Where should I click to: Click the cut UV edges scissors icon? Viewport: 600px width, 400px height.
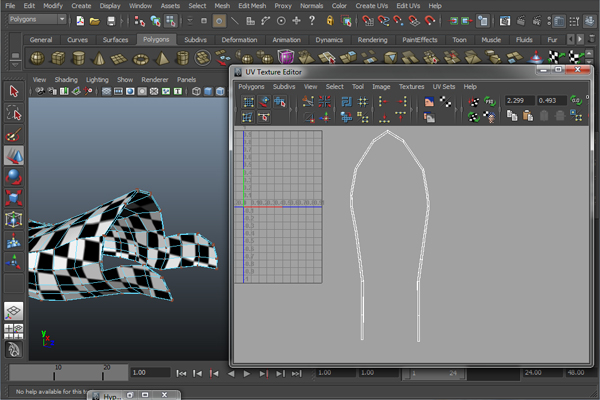coord(308,102)
